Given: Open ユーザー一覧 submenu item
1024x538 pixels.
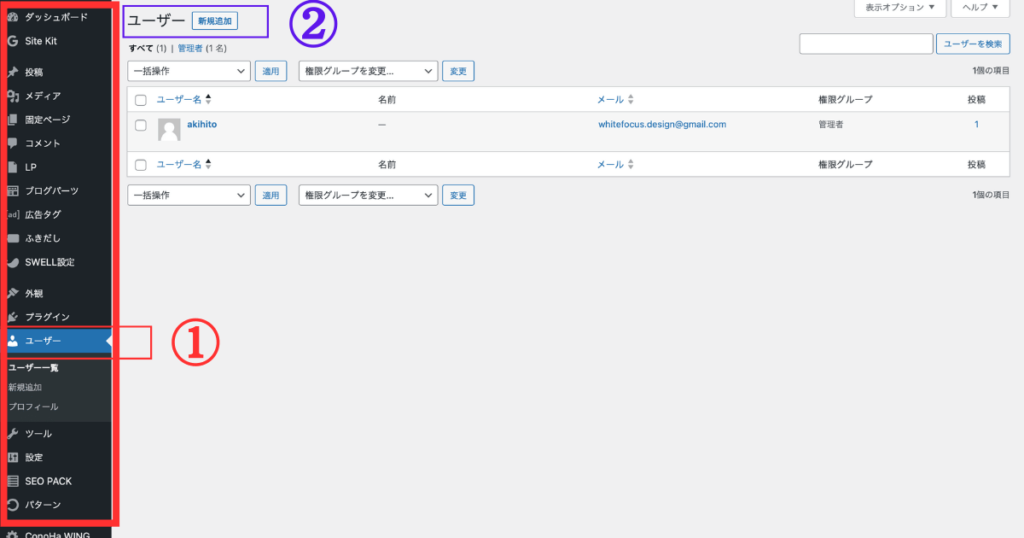Looking at the screenshot, I should click(x=33, y=368).
